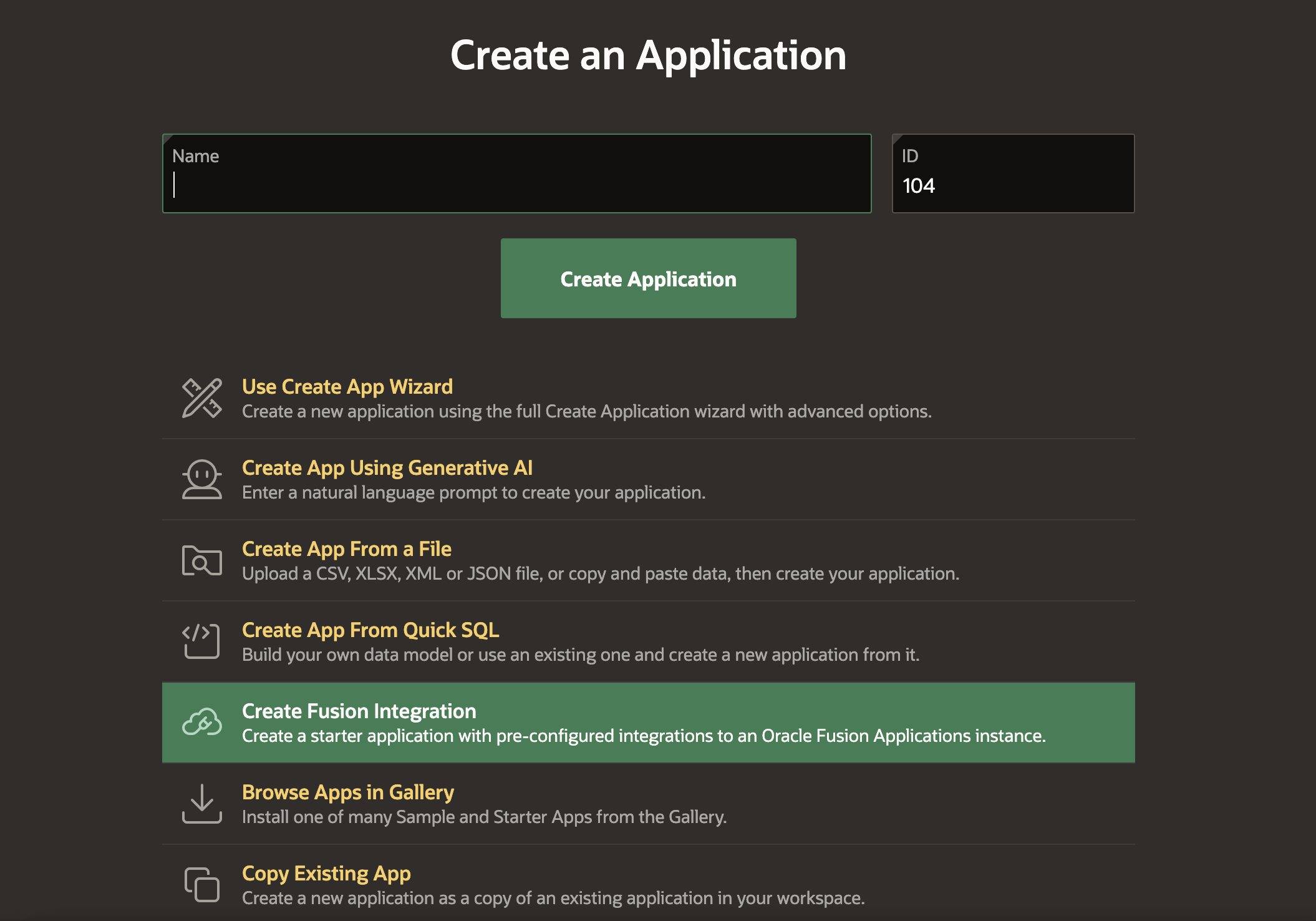Open Use Create App Wizard link

[x=347, y=387]
